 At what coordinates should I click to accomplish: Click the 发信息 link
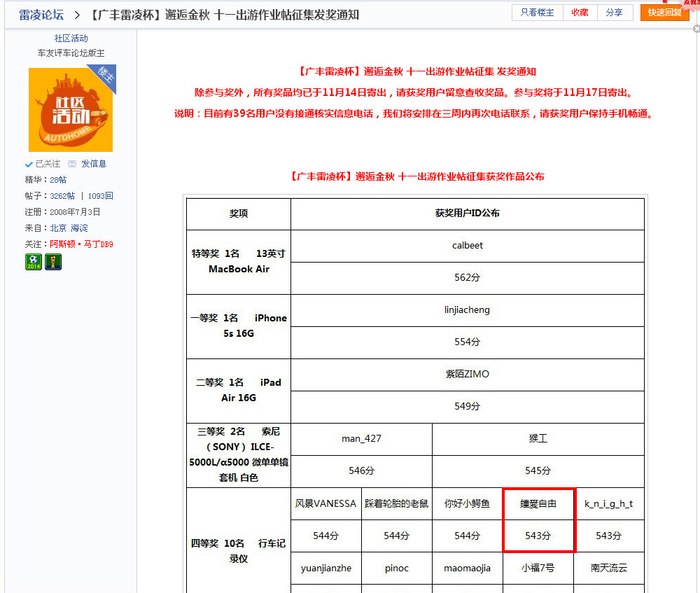click(x=94, y=164)
